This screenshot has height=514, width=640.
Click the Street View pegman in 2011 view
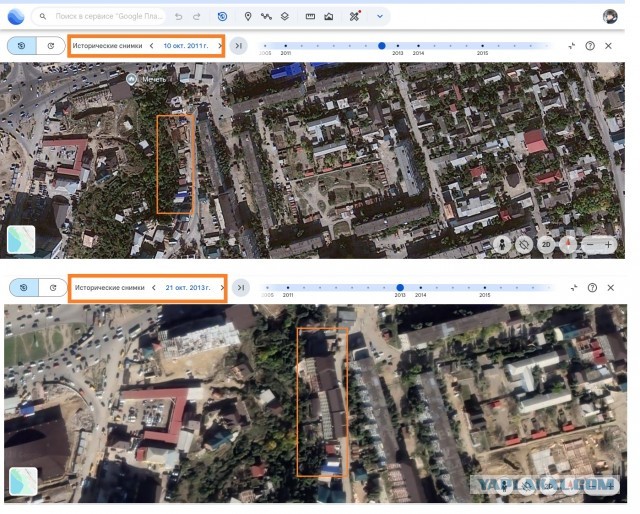(x=502, y=245)
